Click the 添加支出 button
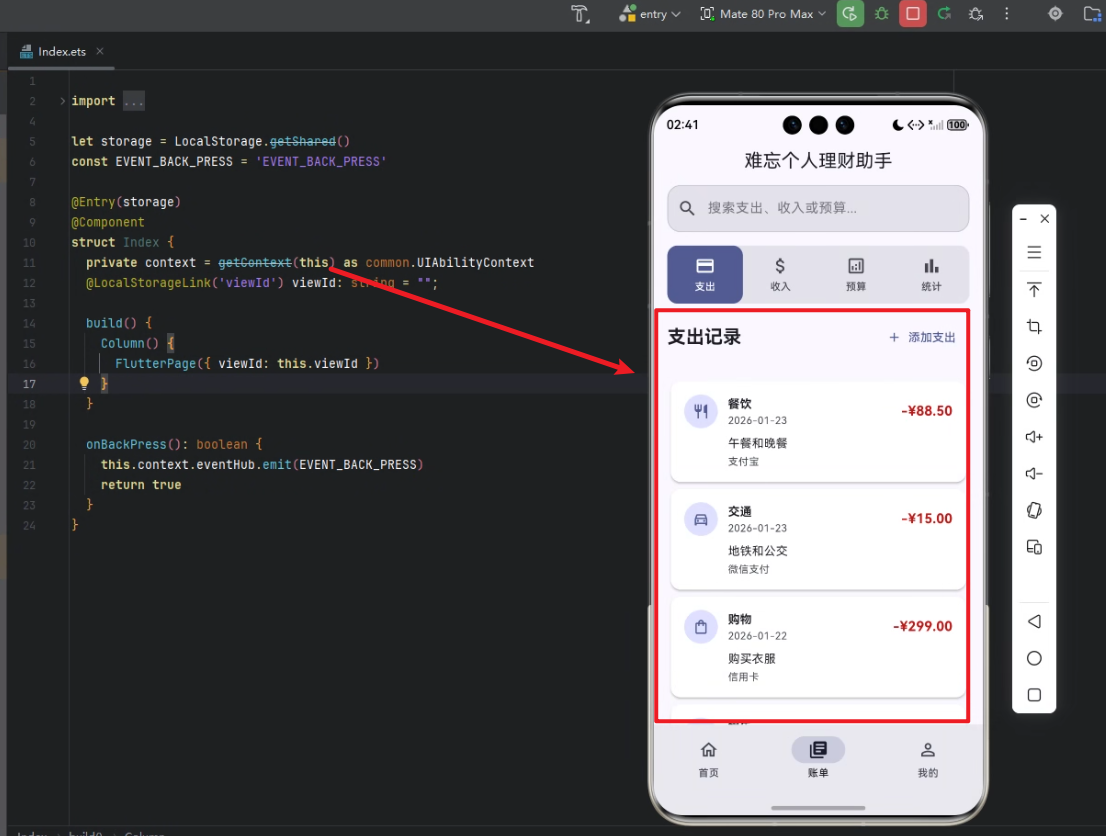The height and width of the screenshot is (836, 1106). pos(922,337)
